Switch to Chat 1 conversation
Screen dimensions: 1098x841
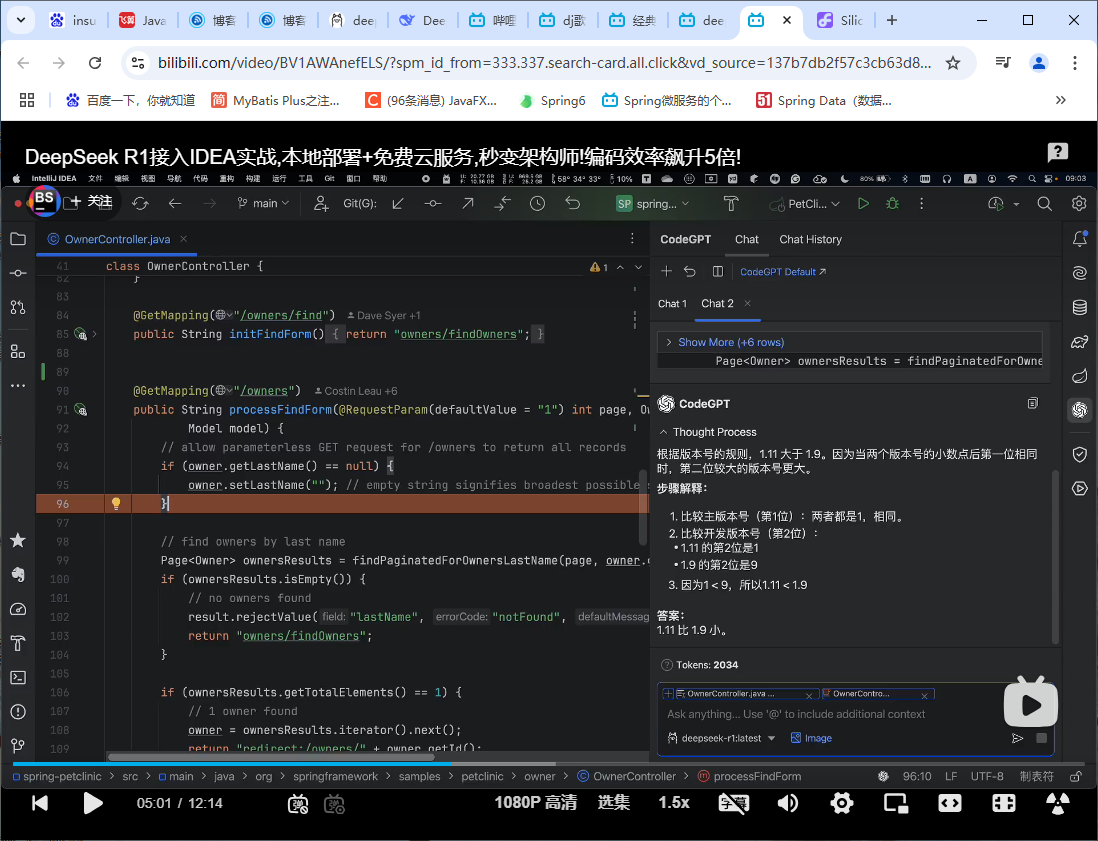pyautogui.click(x=672, y=303)
